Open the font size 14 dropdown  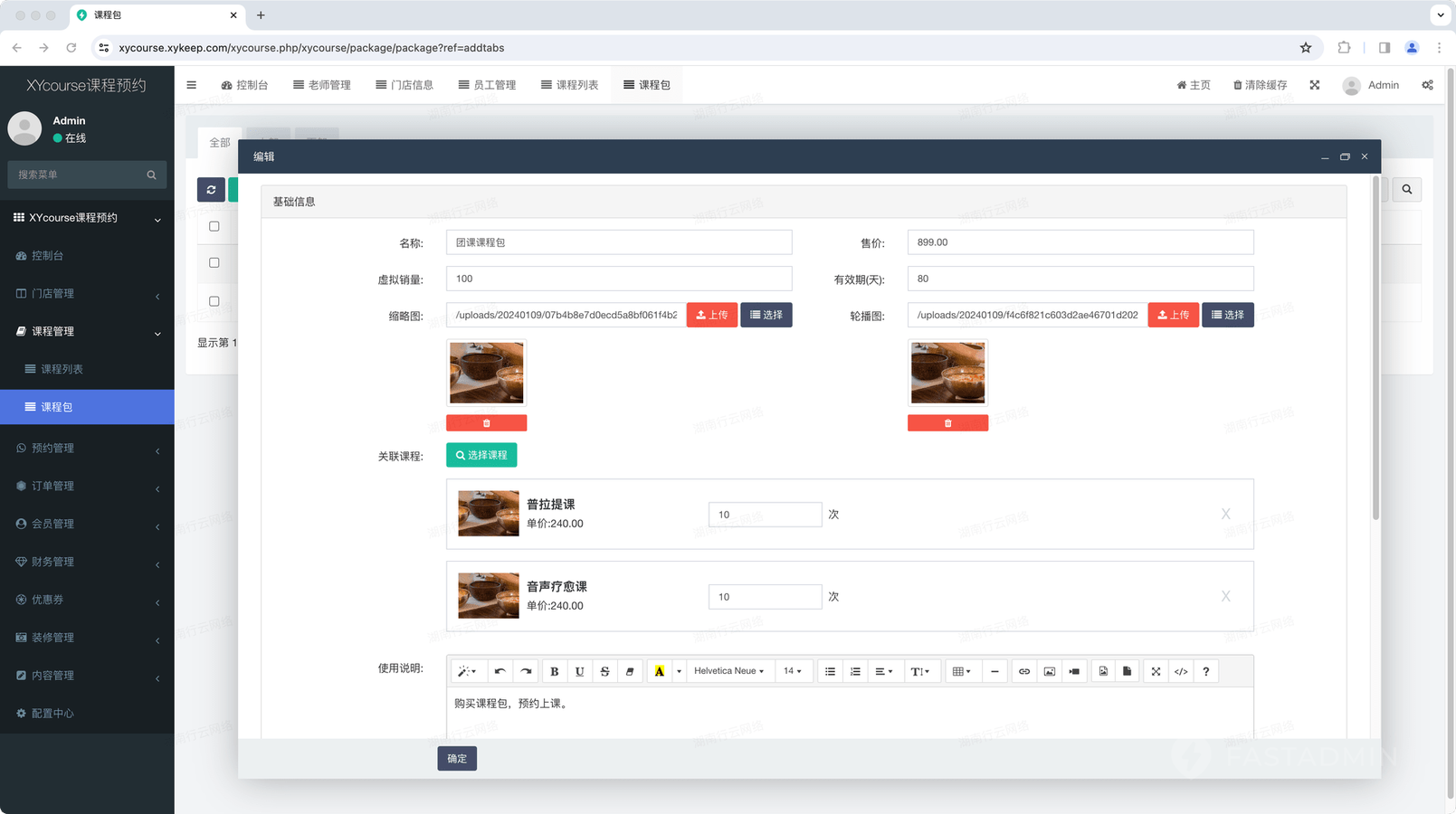[792, 671]
